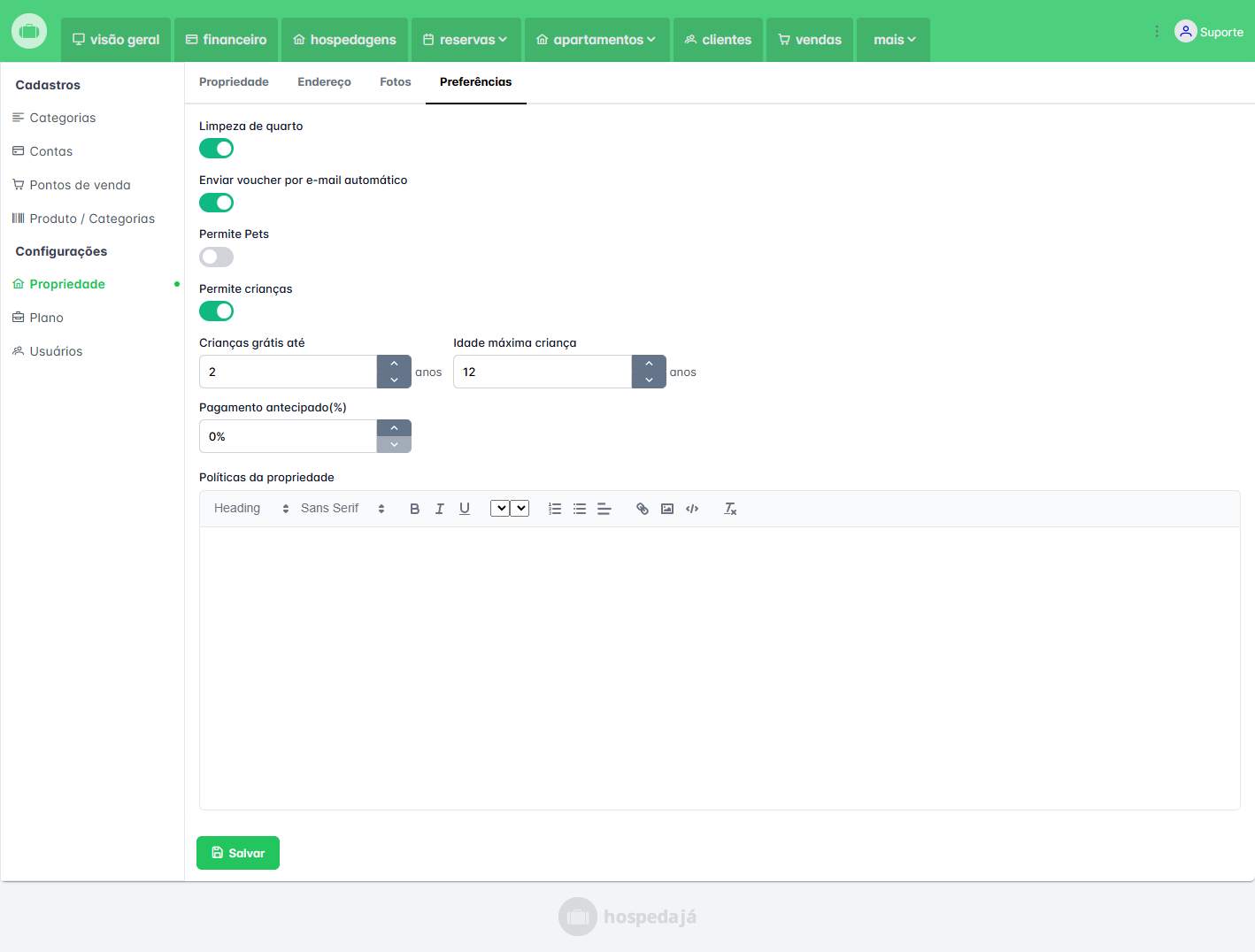Apply italic formatting in the editor
Image resolution: width=1255 pixels, height=952 pixels.
coord(439,509)
